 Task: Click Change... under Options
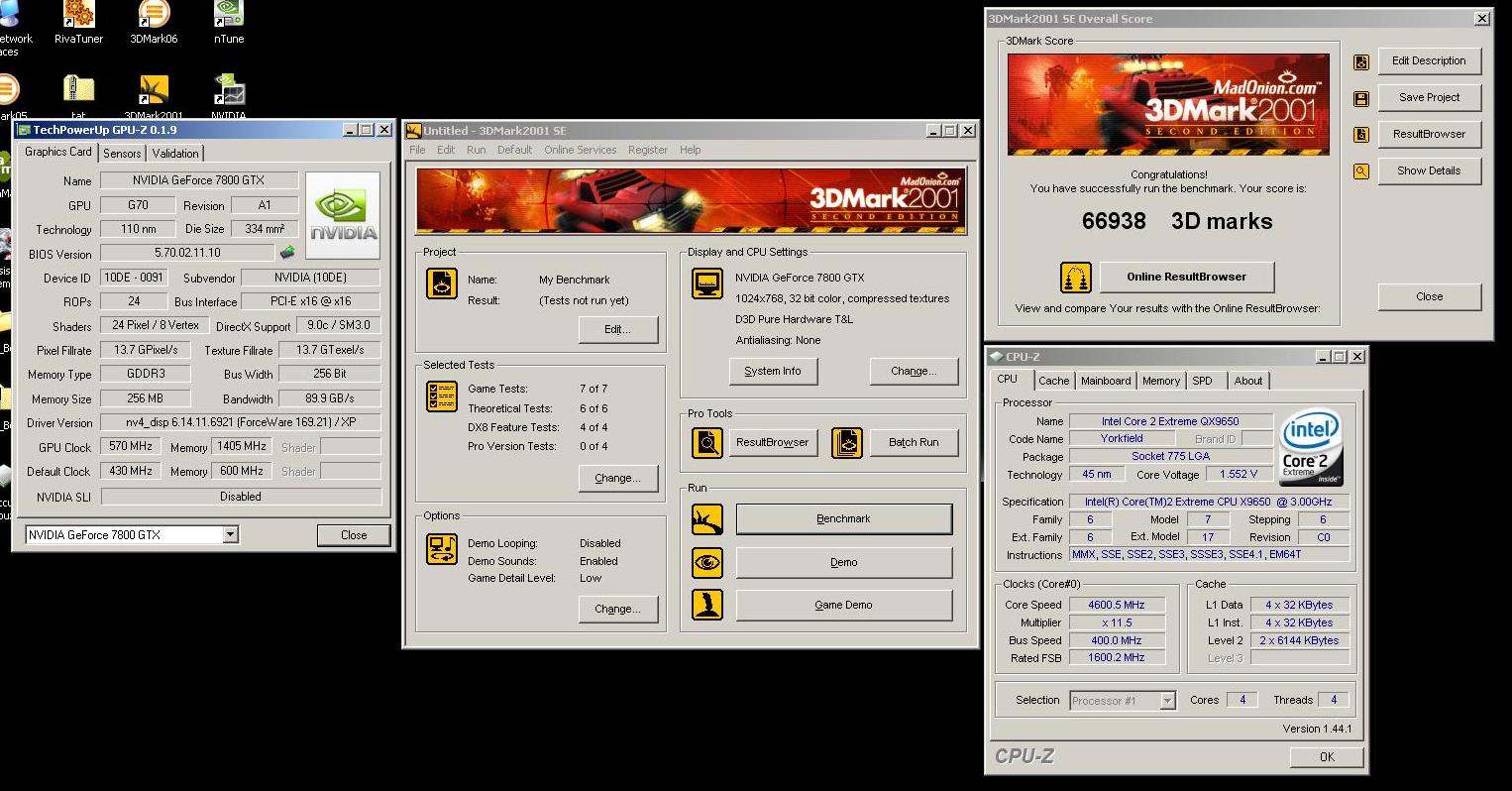point(618,609)
